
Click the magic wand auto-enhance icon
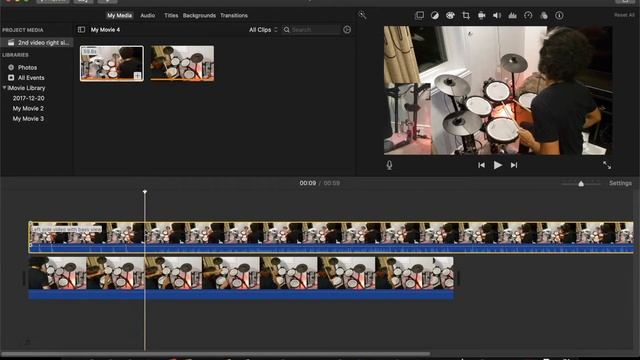tap(362, 15)
